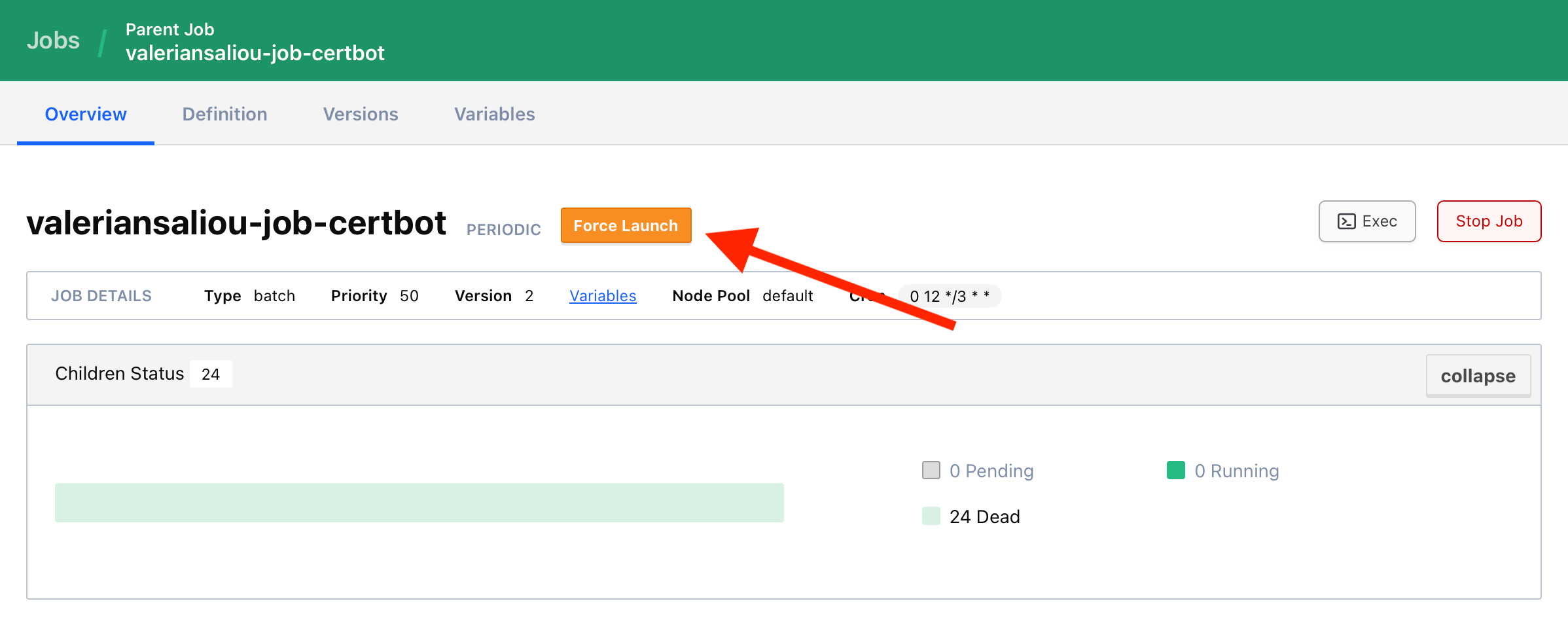Expand the Job Details section
Viewport: 1568px width, 618px height.
point(101,296)
